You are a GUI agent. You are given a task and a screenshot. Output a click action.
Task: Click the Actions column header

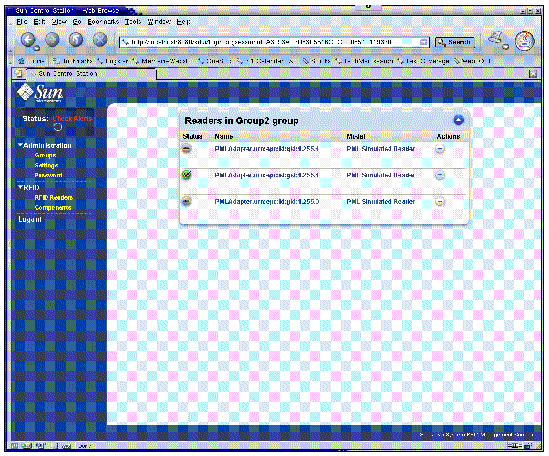pyautogui.click(x=449, y=136)
